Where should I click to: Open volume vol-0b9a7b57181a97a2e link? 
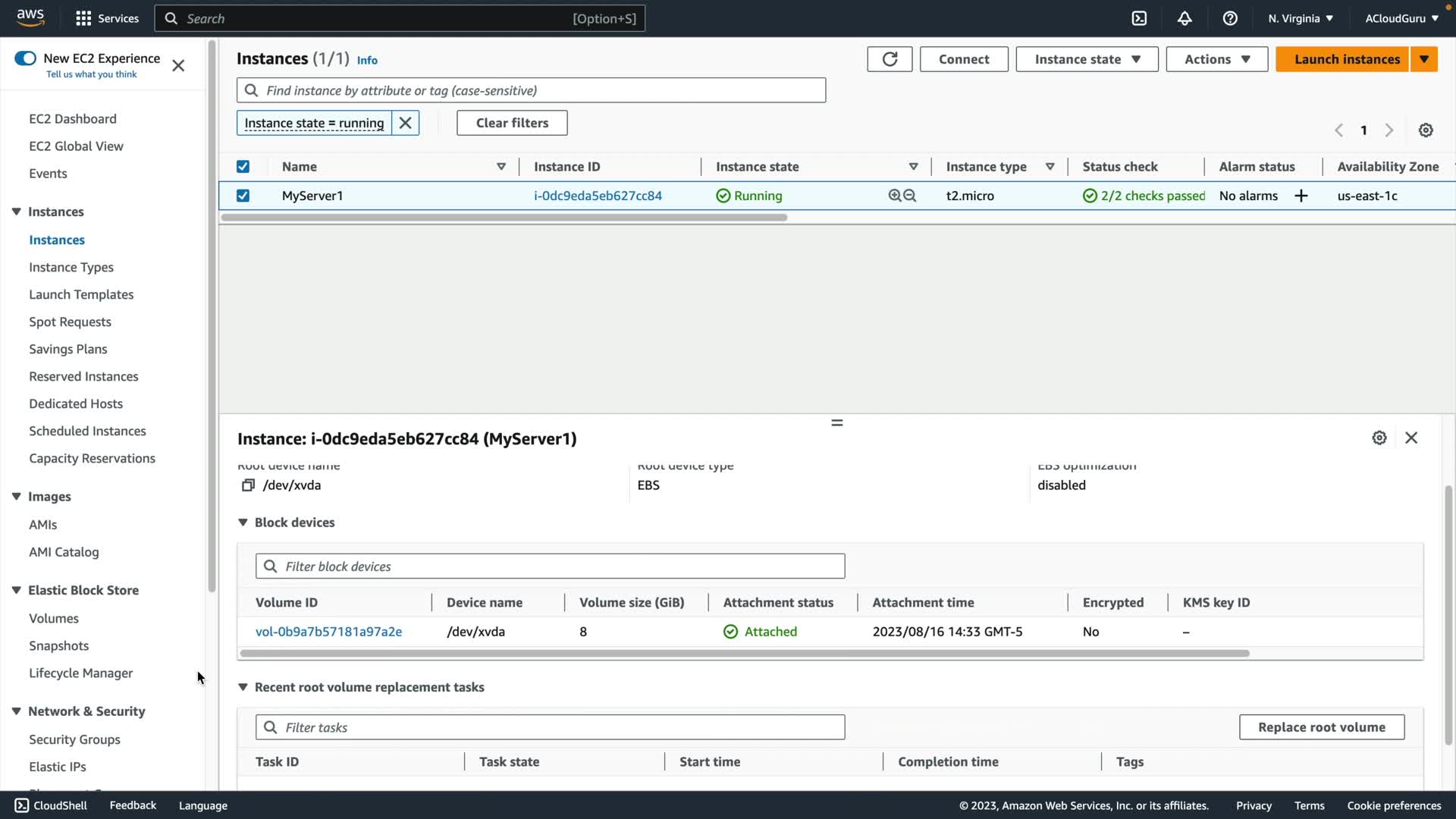click(x=328, y=632)
